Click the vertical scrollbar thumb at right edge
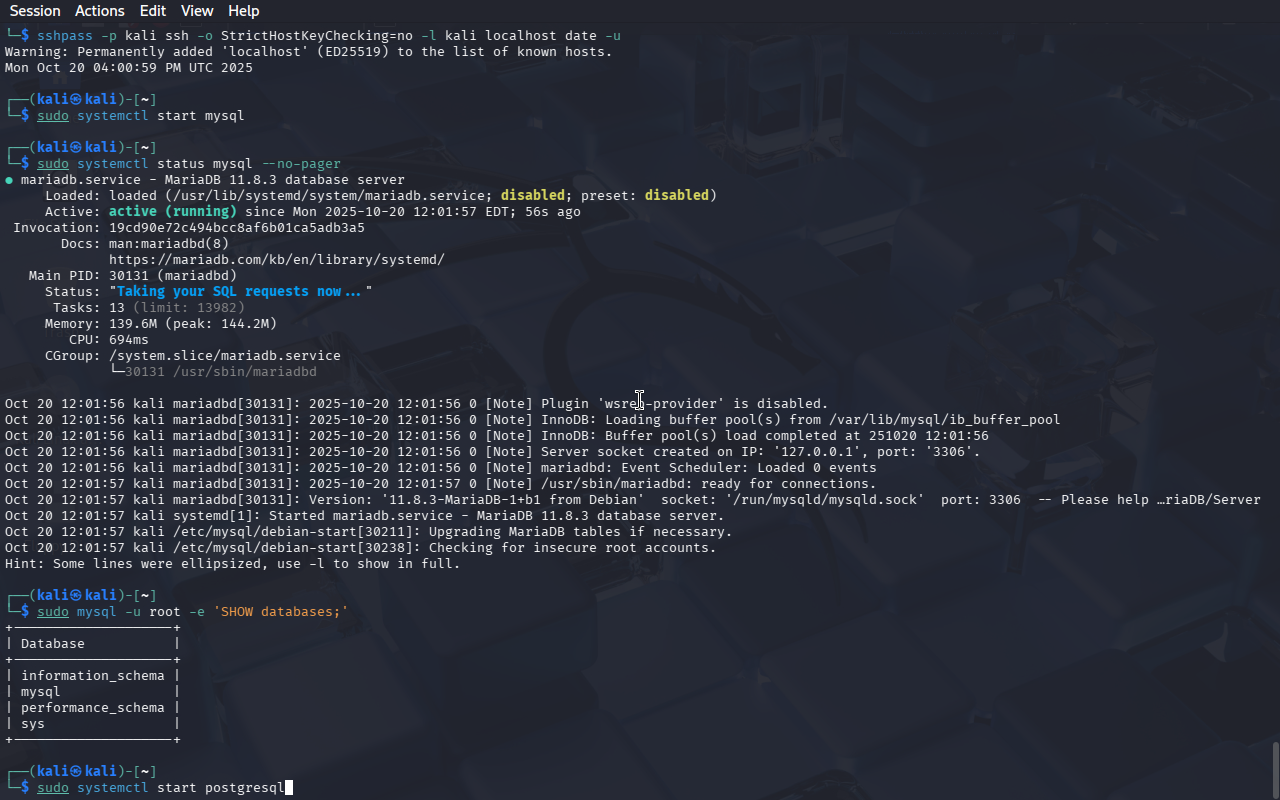1280x800 pixels. [1275, 768]
